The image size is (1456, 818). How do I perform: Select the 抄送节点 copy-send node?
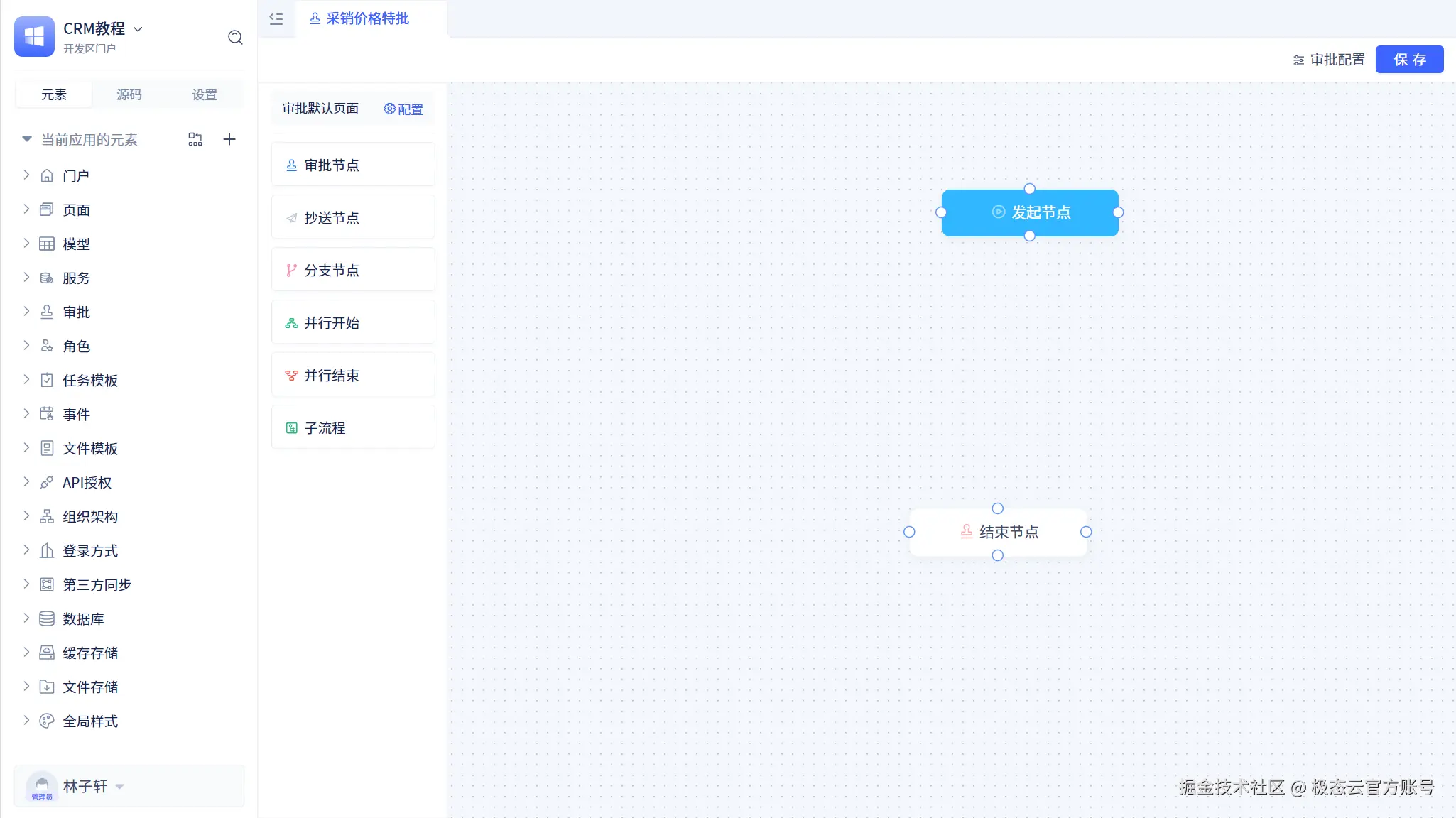(x=352, y=217)
